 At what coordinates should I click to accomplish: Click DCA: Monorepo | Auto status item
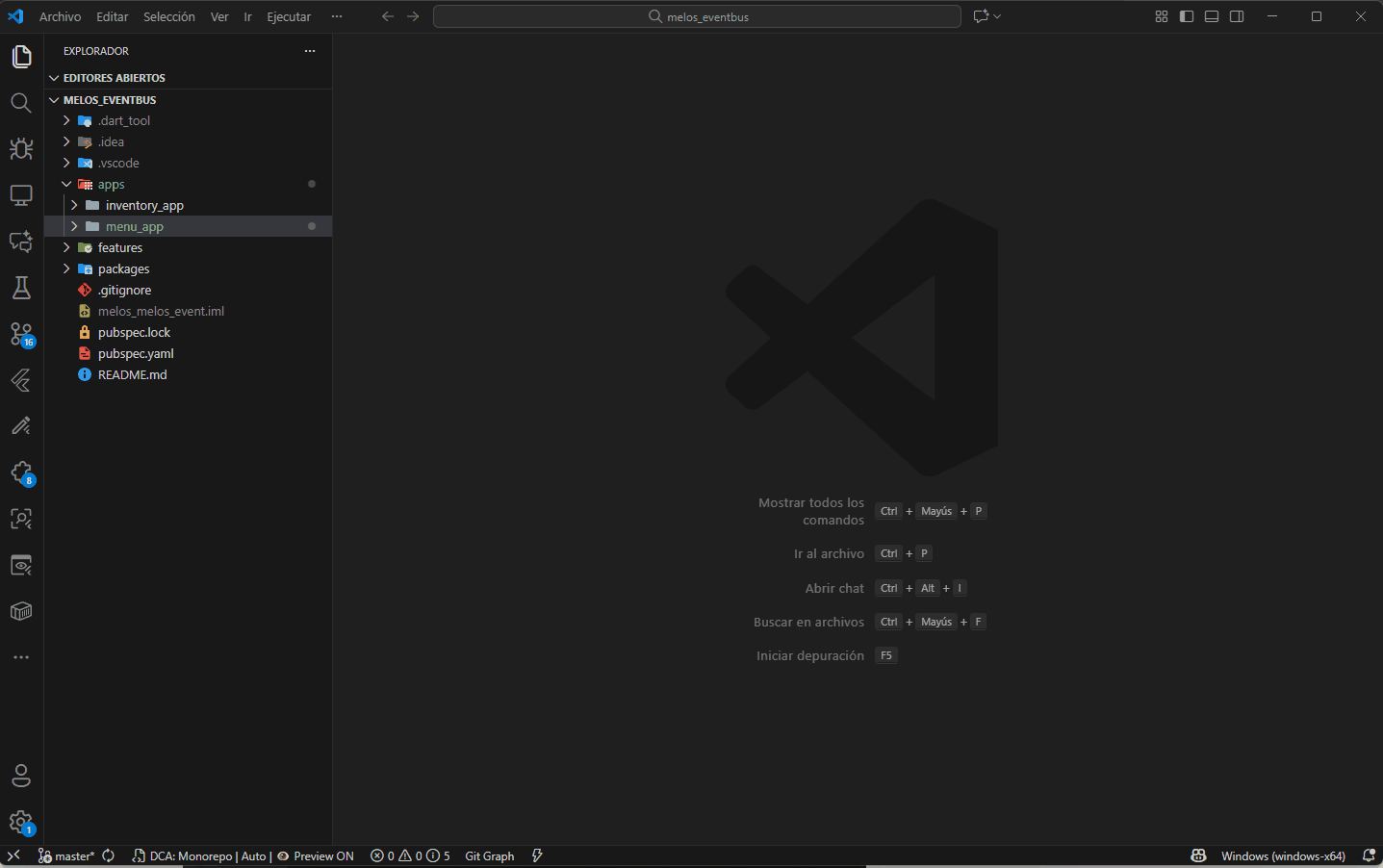200,855
